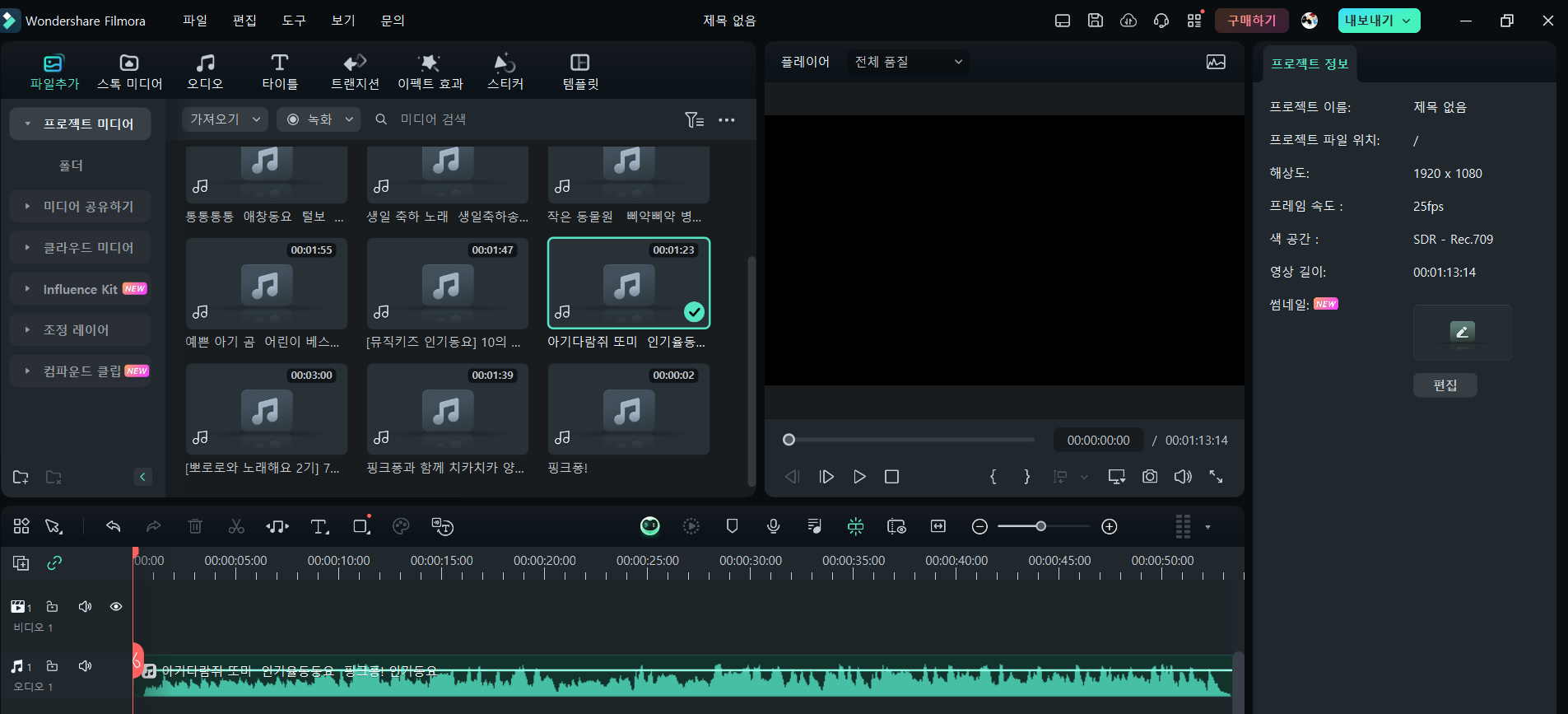Open the 편집 menu
Viewport: 1568px width, 714px height.
(x=244, y=21)
